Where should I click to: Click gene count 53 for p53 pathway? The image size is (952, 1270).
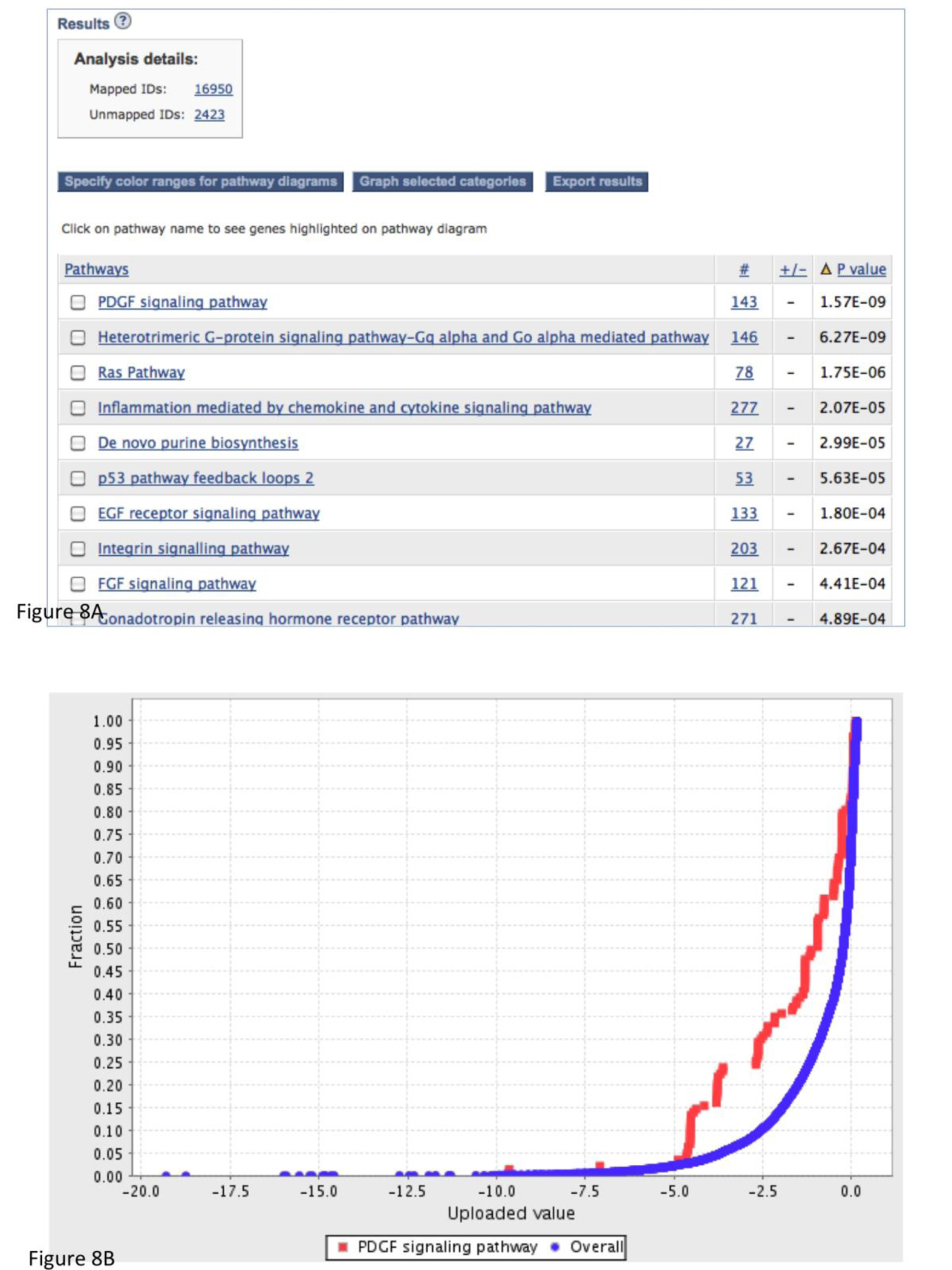coord(744,478)
